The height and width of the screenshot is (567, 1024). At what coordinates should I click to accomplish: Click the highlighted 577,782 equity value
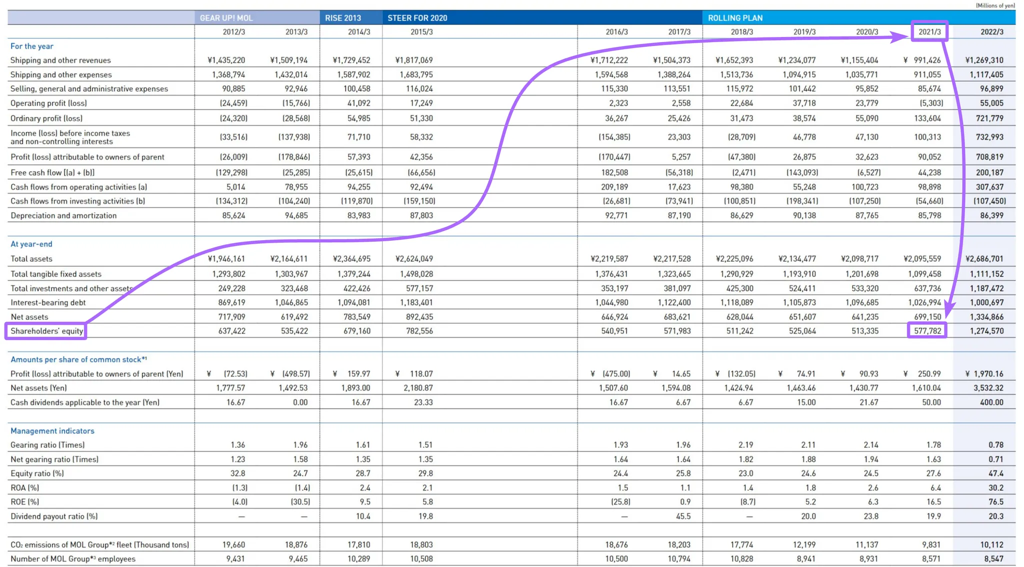(x=925, y=330)
